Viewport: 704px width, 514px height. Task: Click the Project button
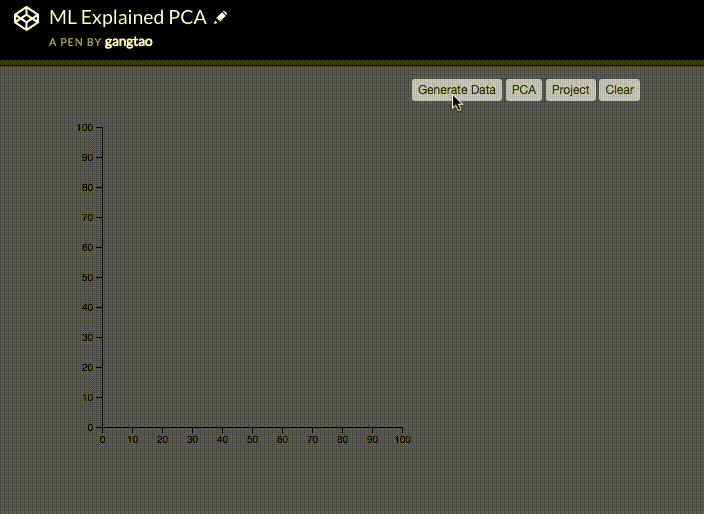[x=571, y=90]
